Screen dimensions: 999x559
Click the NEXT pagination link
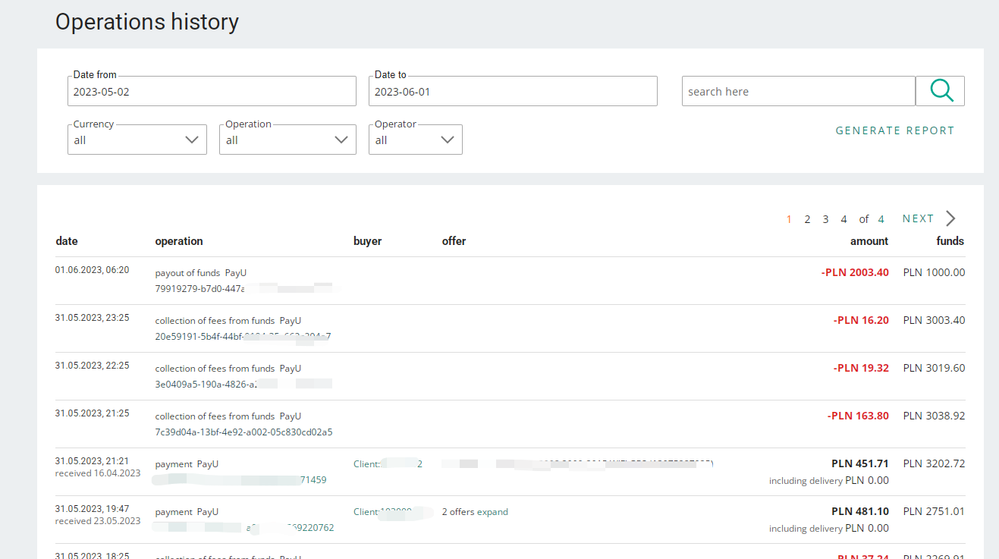[x=917, y=219]
